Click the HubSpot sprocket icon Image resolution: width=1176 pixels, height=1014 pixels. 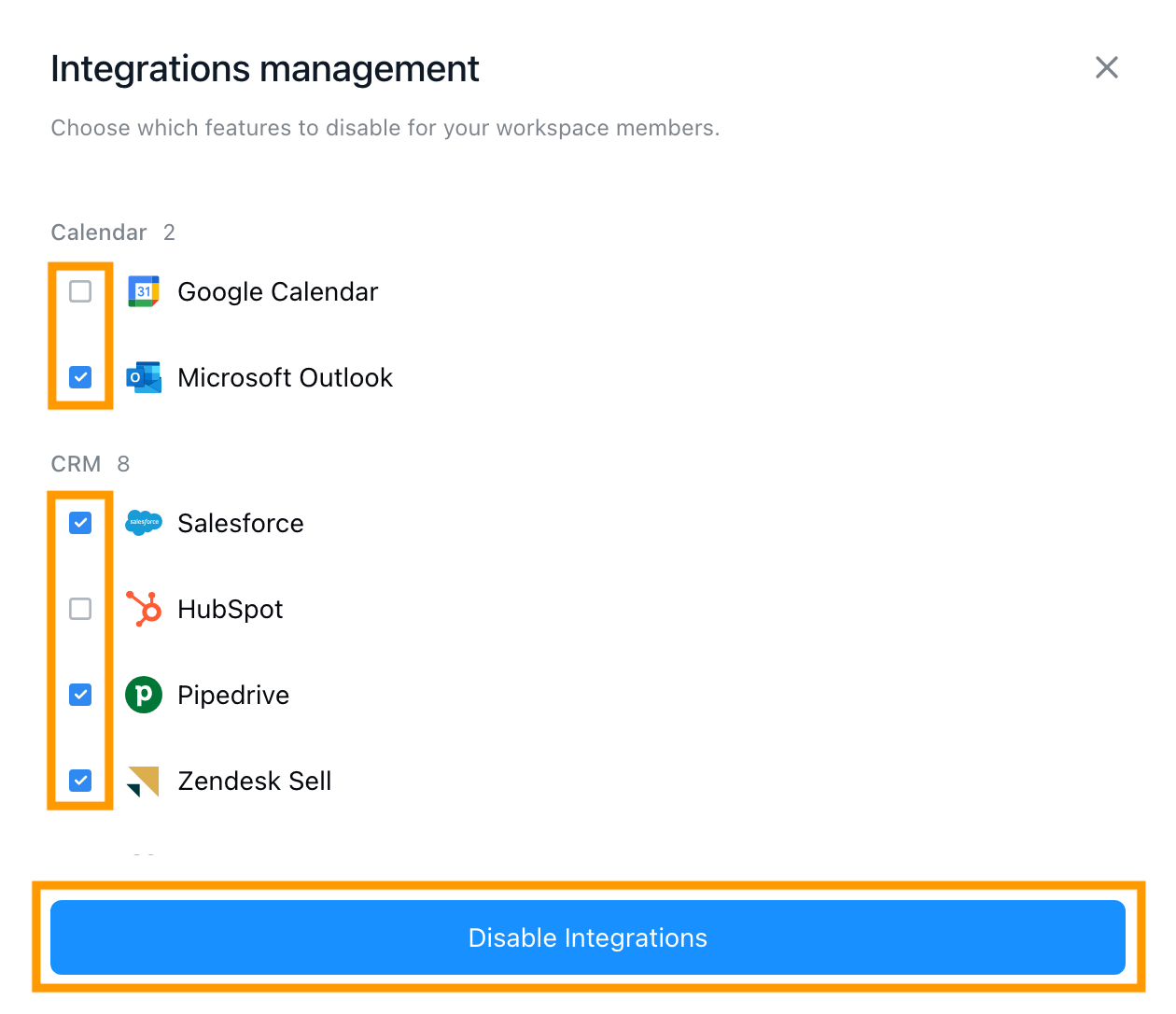click(144, 609)
